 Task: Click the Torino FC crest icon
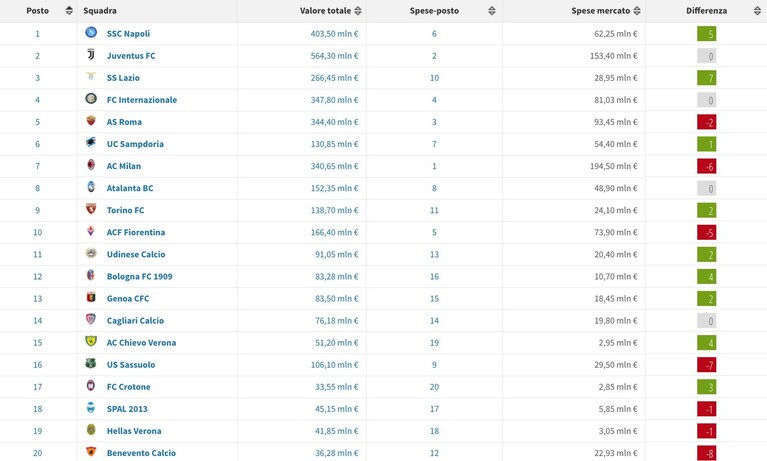click(91, 208)
